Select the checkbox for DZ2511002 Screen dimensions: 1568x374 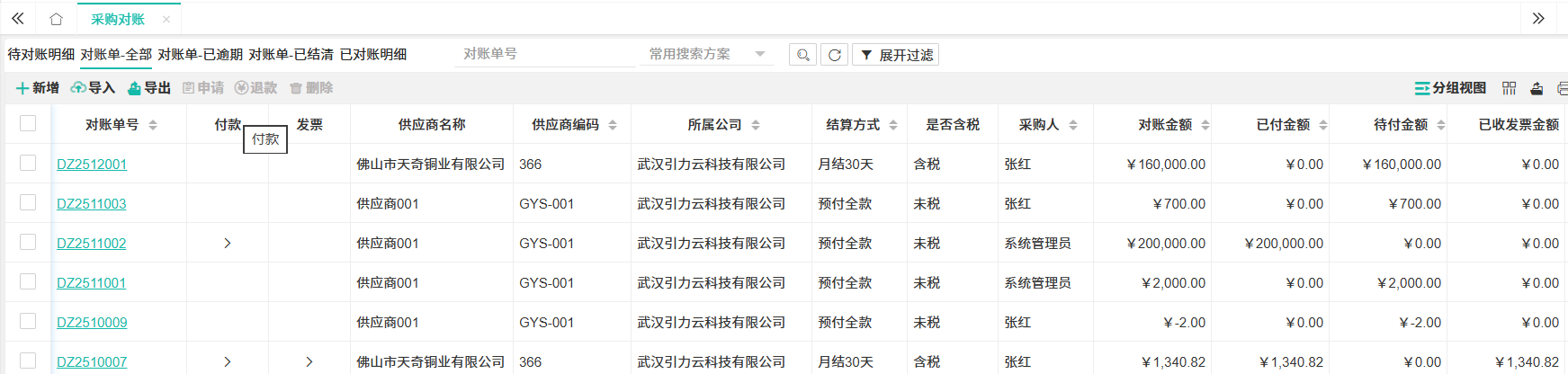click(x=28, y=242)
